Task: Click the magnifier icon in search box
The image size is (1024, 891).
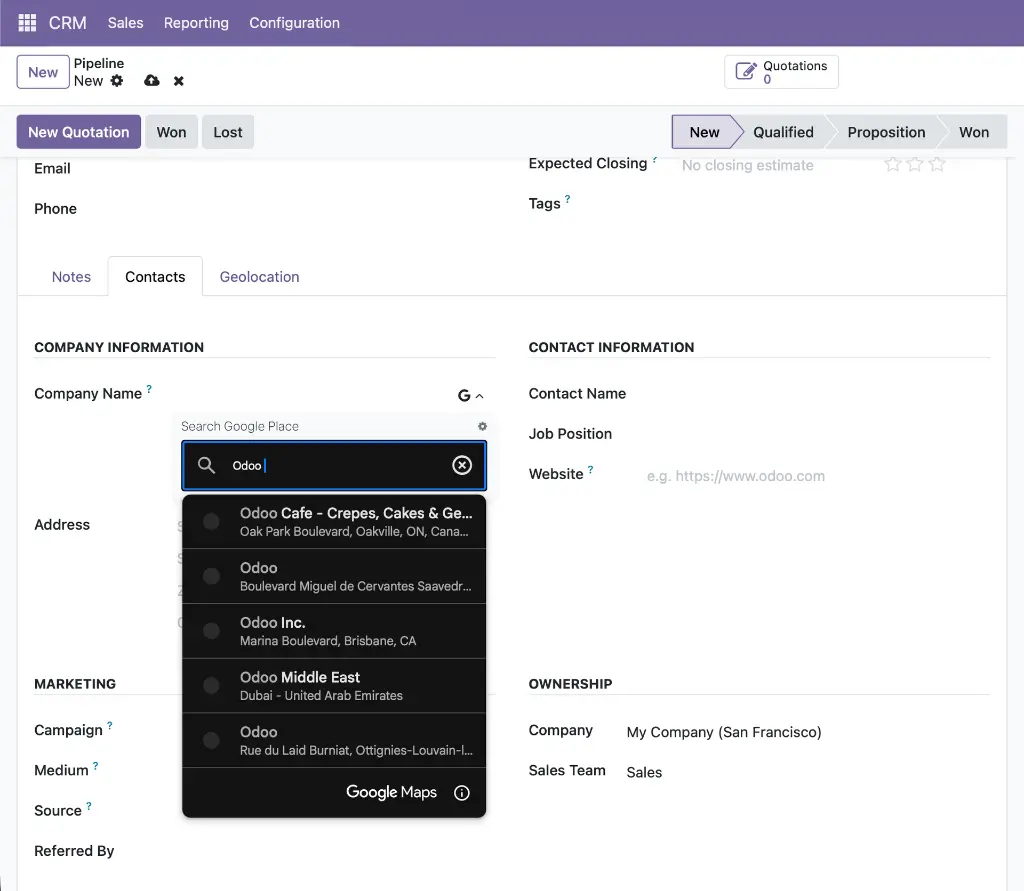Action: 206,465
